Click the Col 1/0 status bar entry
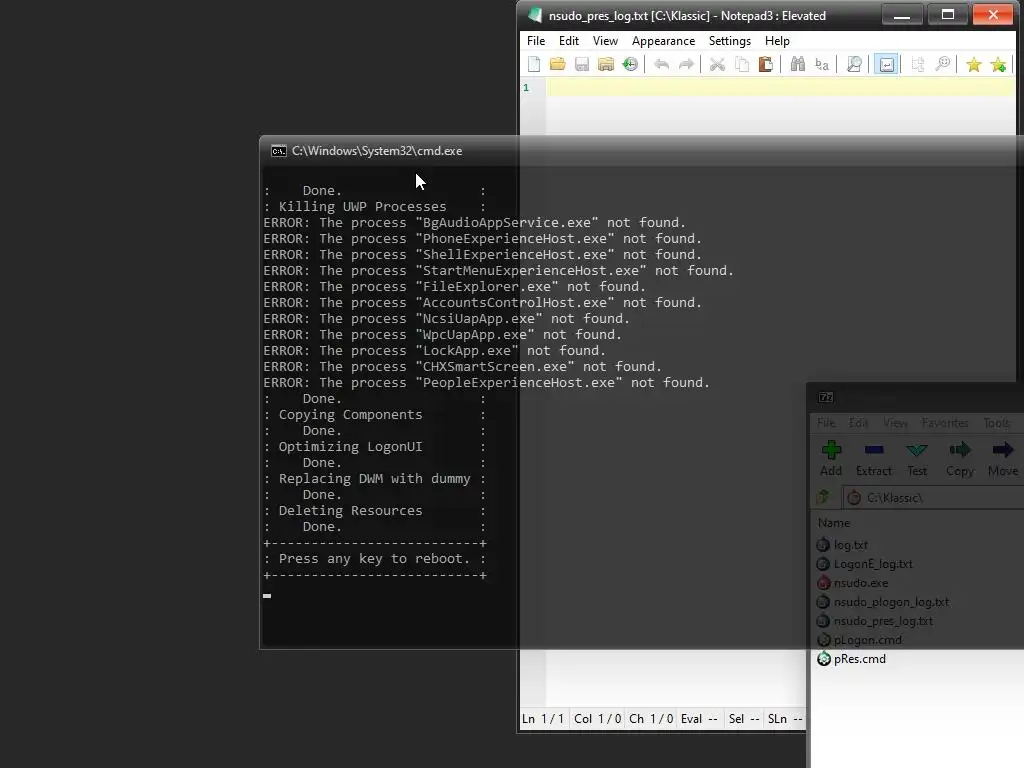1024x768 pixels. pyautogui.click(x=598, y=719)
